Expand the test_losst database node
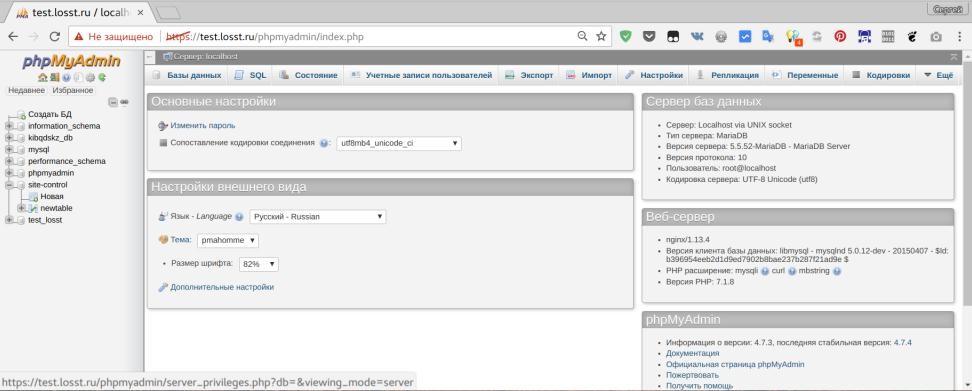This screenshot has height=391, width=972. click(9, 220)
